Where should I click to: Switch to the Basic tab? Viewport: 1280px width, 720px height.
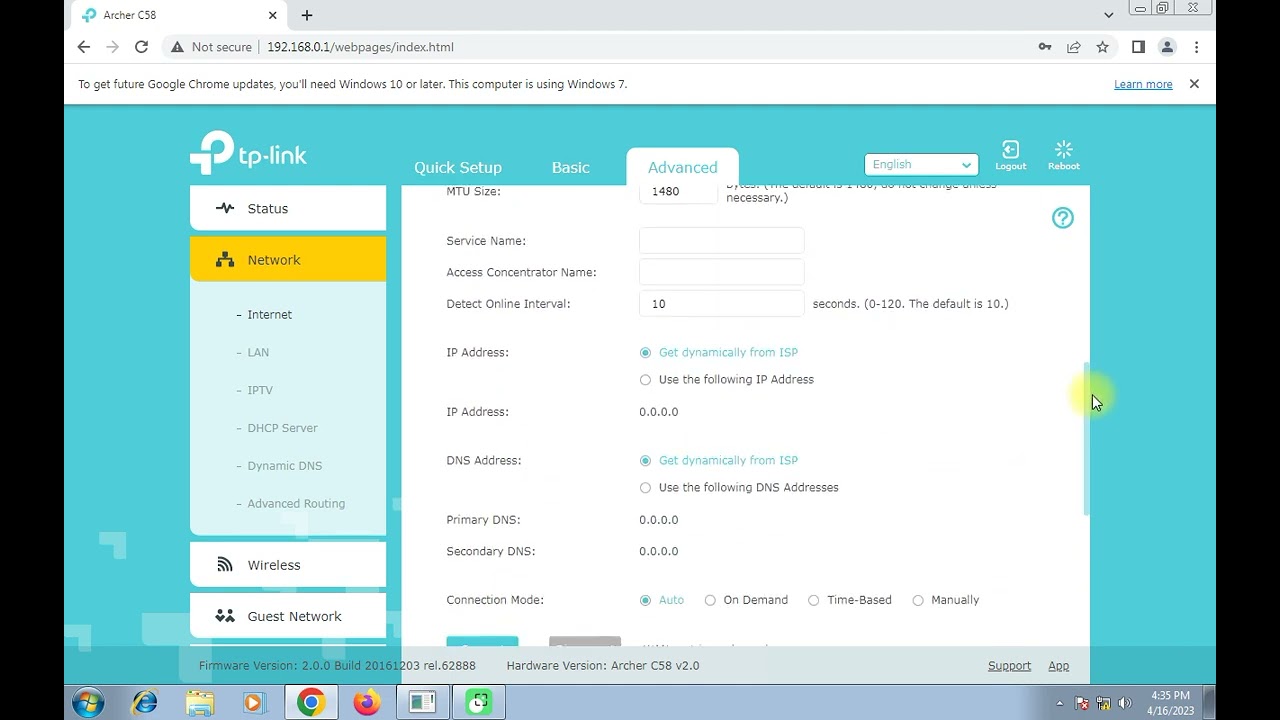click(570, 167)
